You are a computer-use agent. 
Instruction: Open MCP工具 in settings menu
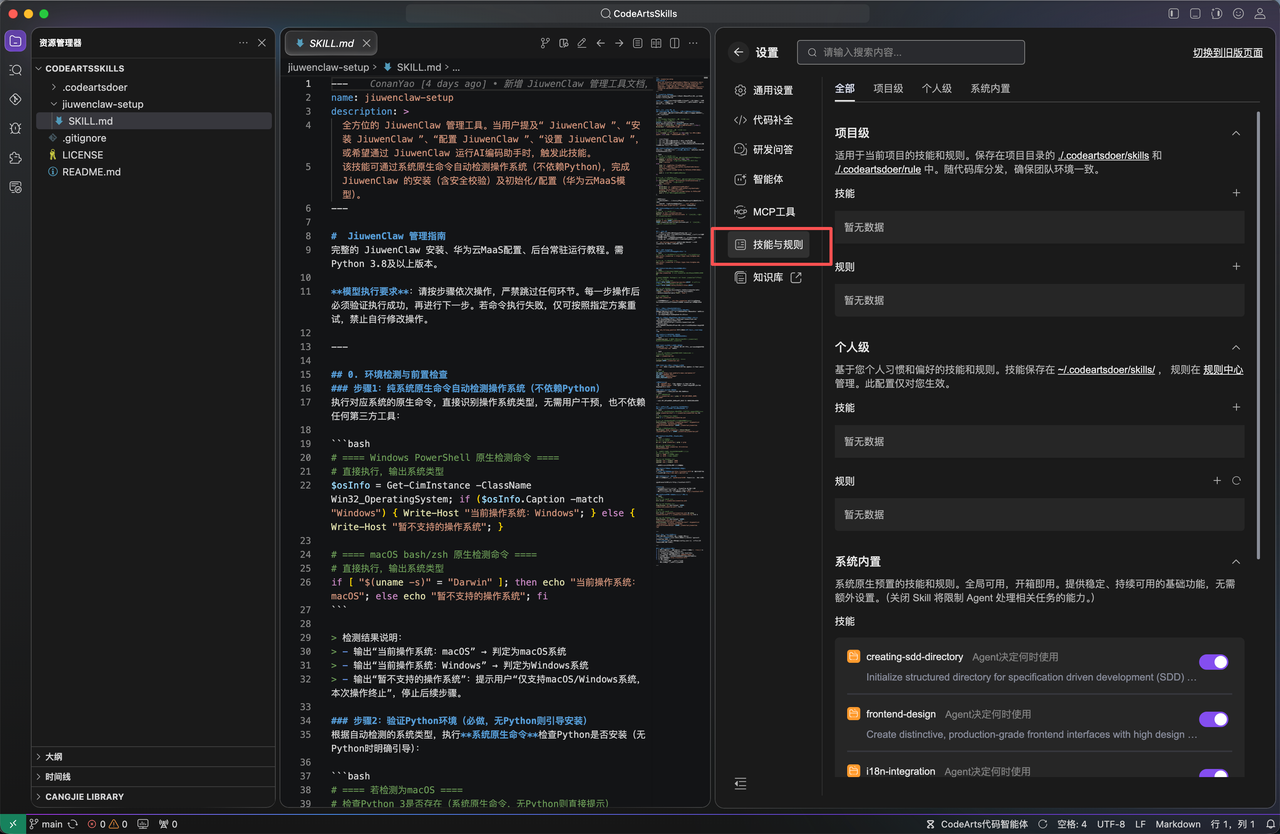(x=766, y=212)
